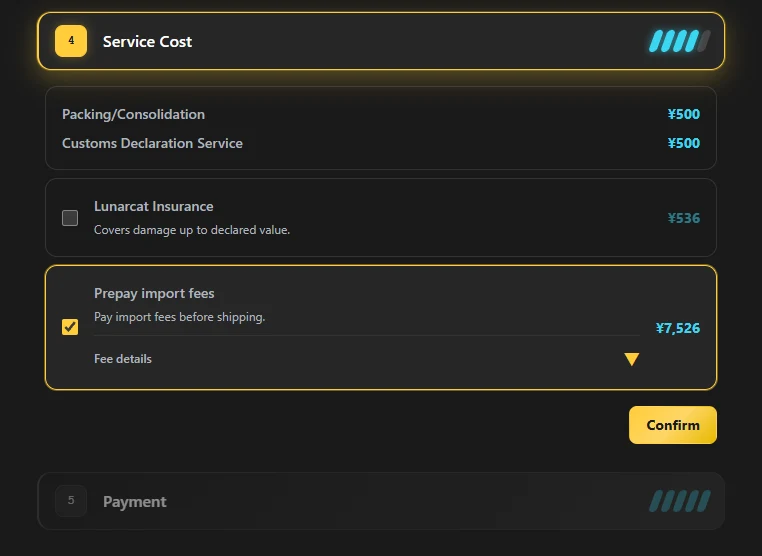762x556 pixels.
Task: Click 'Covers damage up to declared value.' text
Action: point(192,230)
